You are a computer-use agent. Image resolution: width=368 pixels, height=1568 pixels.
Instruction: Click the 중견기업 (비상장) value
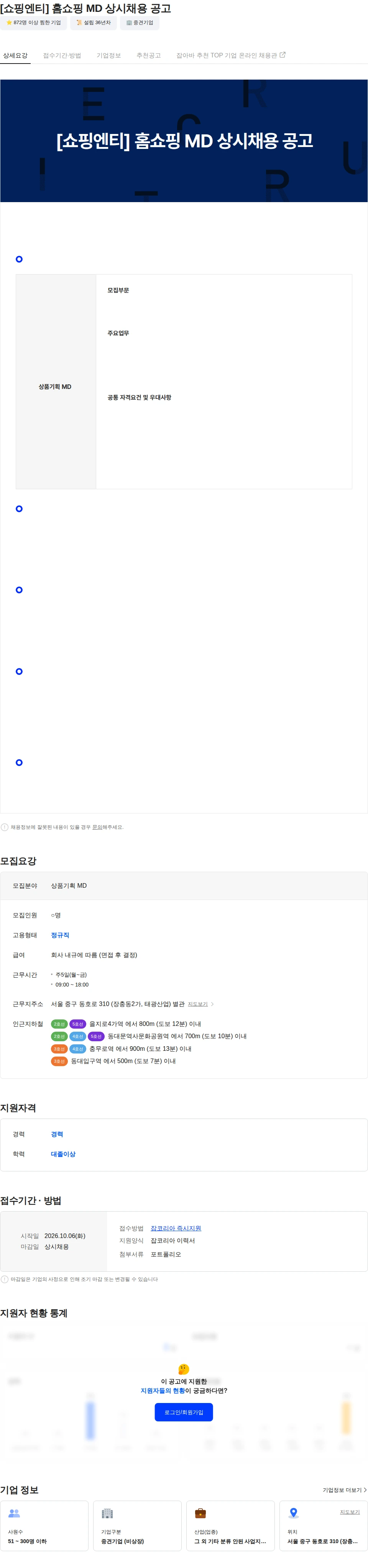(122, 1541)
